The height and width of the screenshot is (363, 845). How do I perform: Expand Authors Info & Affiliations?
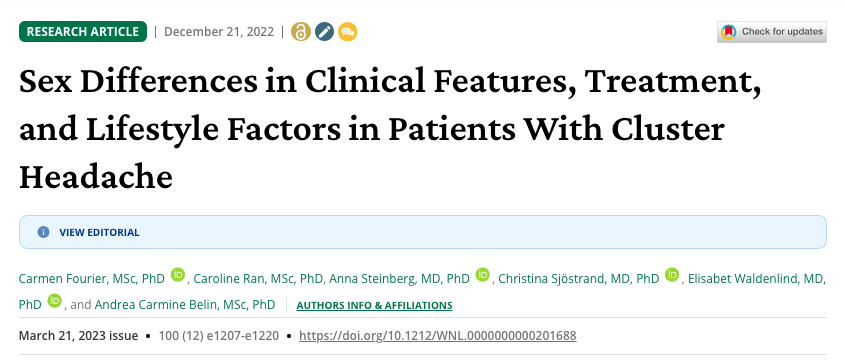(375, 305)
